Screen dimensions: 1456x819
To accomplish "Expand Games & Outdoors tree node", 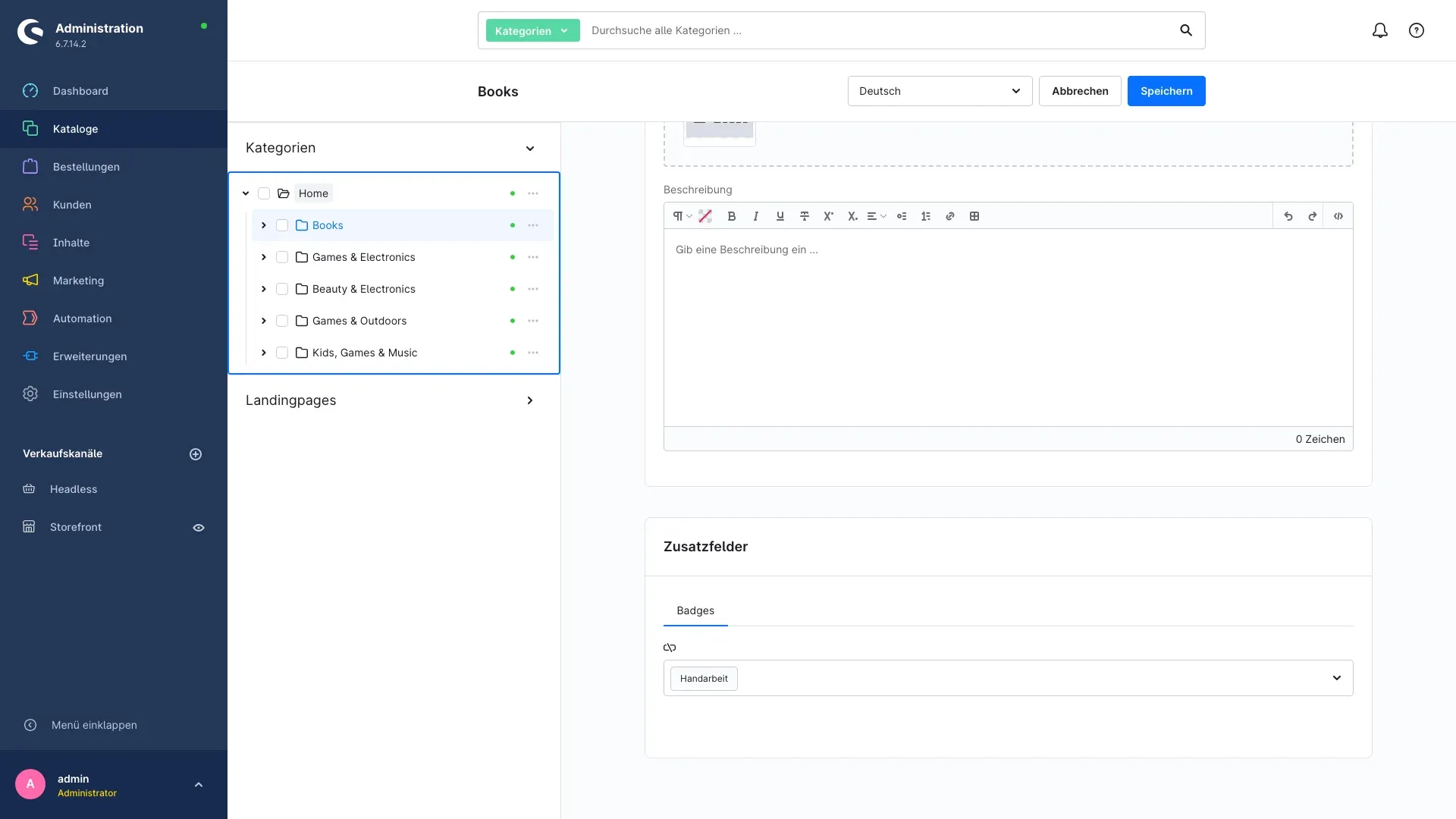I will [264, 321].
